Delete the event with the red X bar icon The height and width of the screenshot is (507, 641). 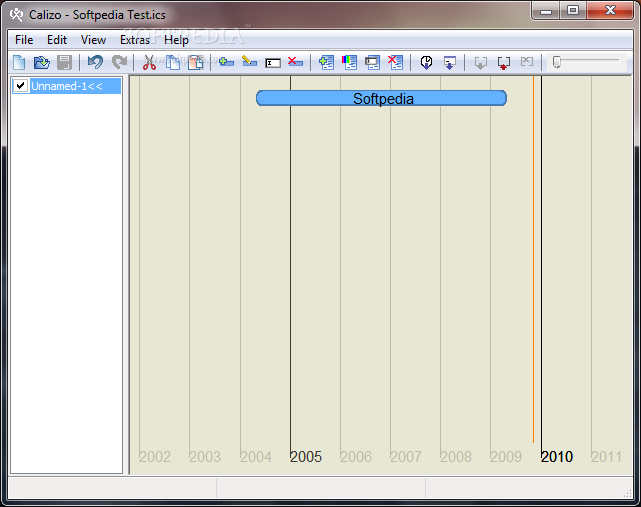(295, 62)
